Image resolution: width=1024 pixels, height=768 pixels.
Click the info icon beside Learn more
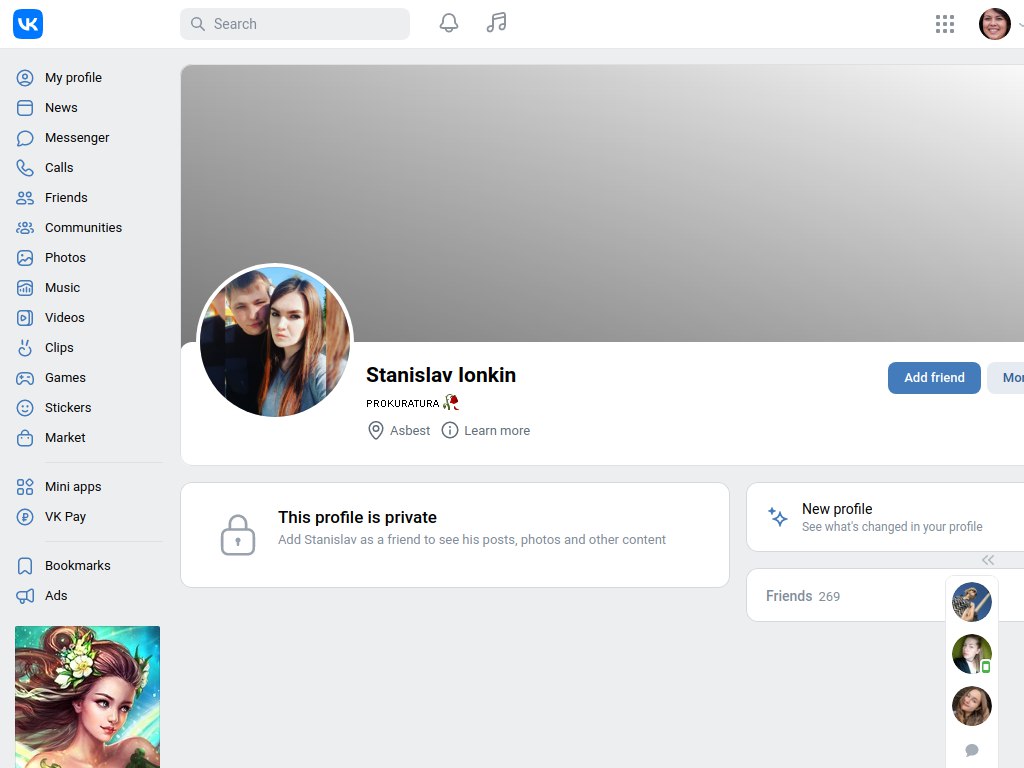point(450,430)
